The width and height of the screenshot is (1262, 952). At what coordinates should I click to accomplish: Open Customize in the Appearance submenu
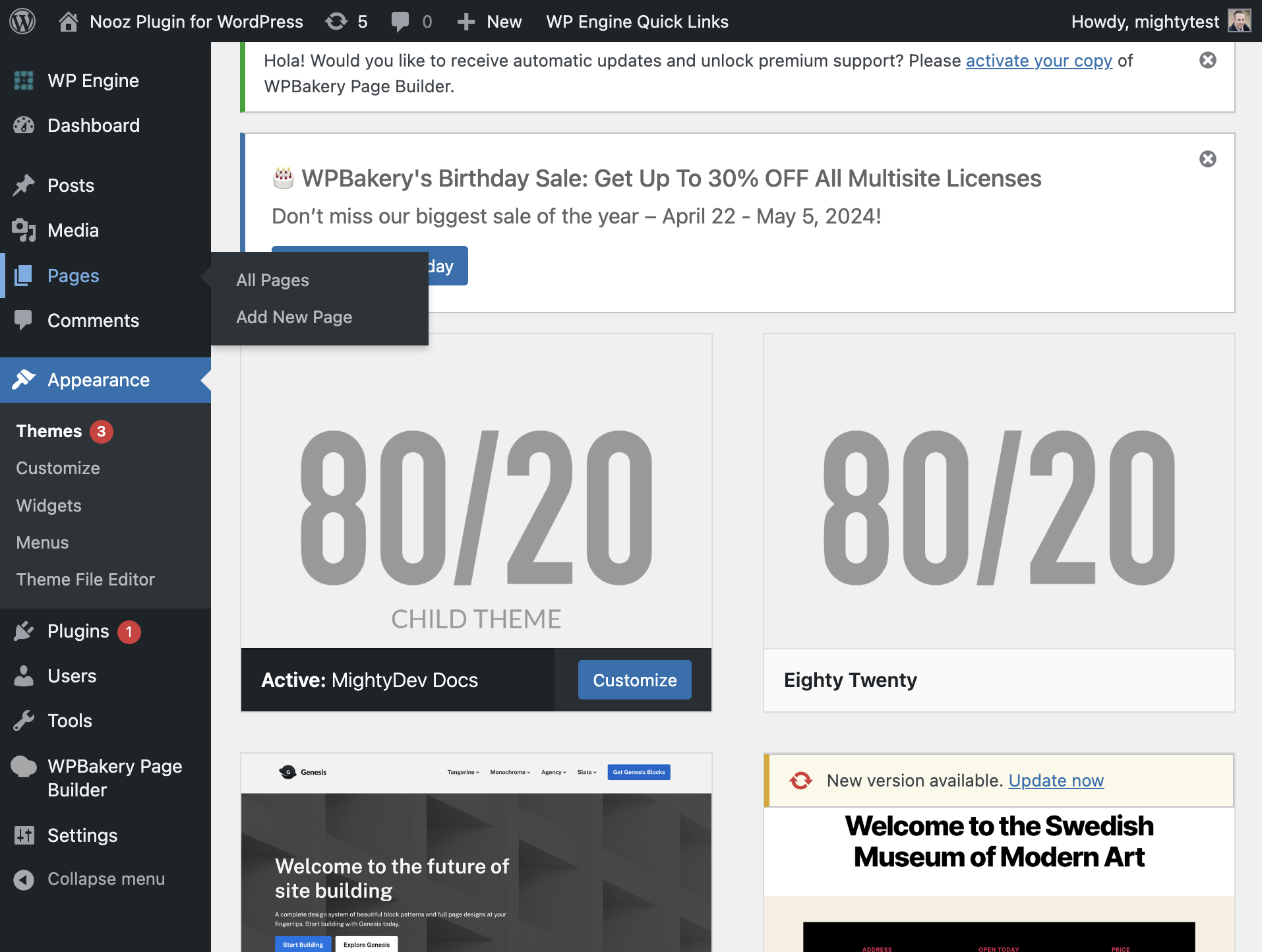(x=58, y=468)
